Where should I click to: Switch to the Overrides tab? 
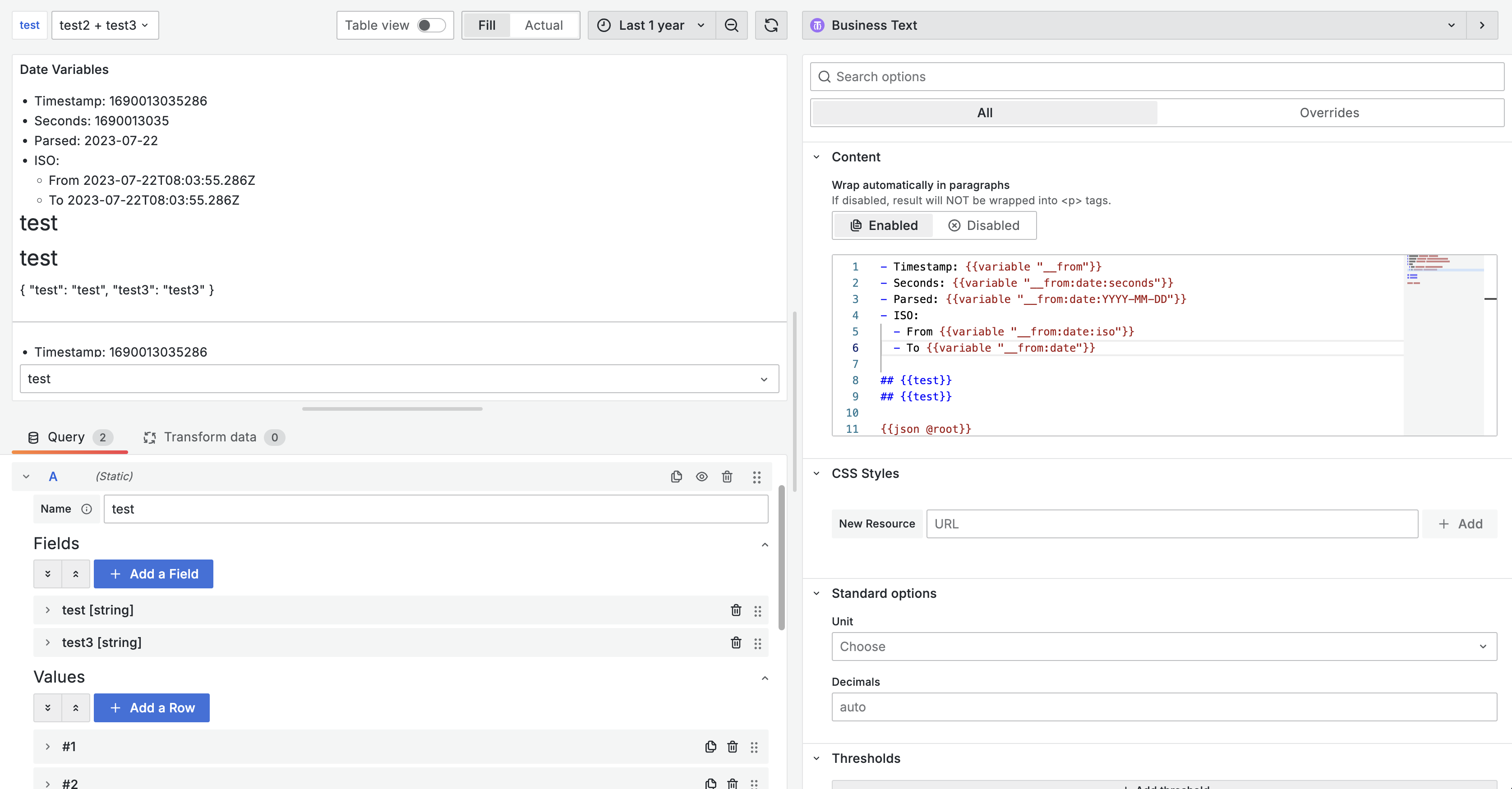(x=1329, y=113)
